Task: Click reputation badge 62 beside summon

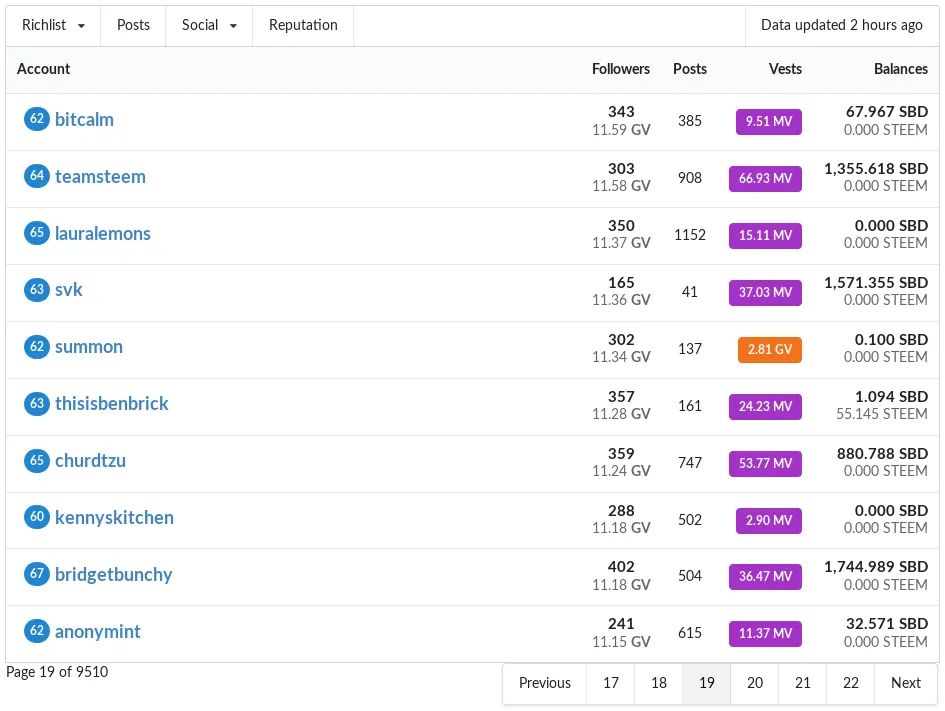Action: (37, 346)
